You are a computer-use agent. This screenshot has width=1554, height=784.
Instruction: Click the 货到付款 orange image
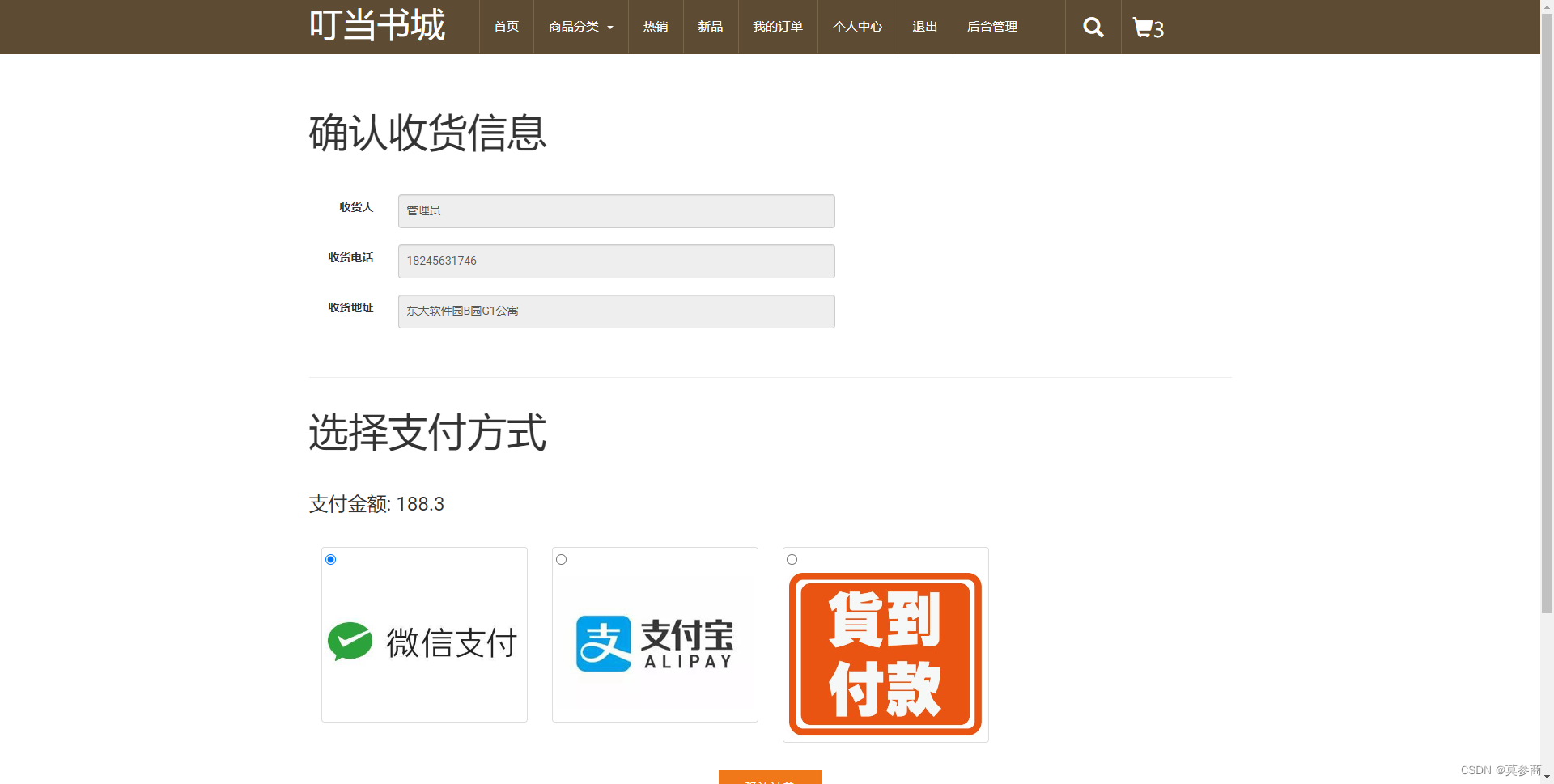coord(885,654)
